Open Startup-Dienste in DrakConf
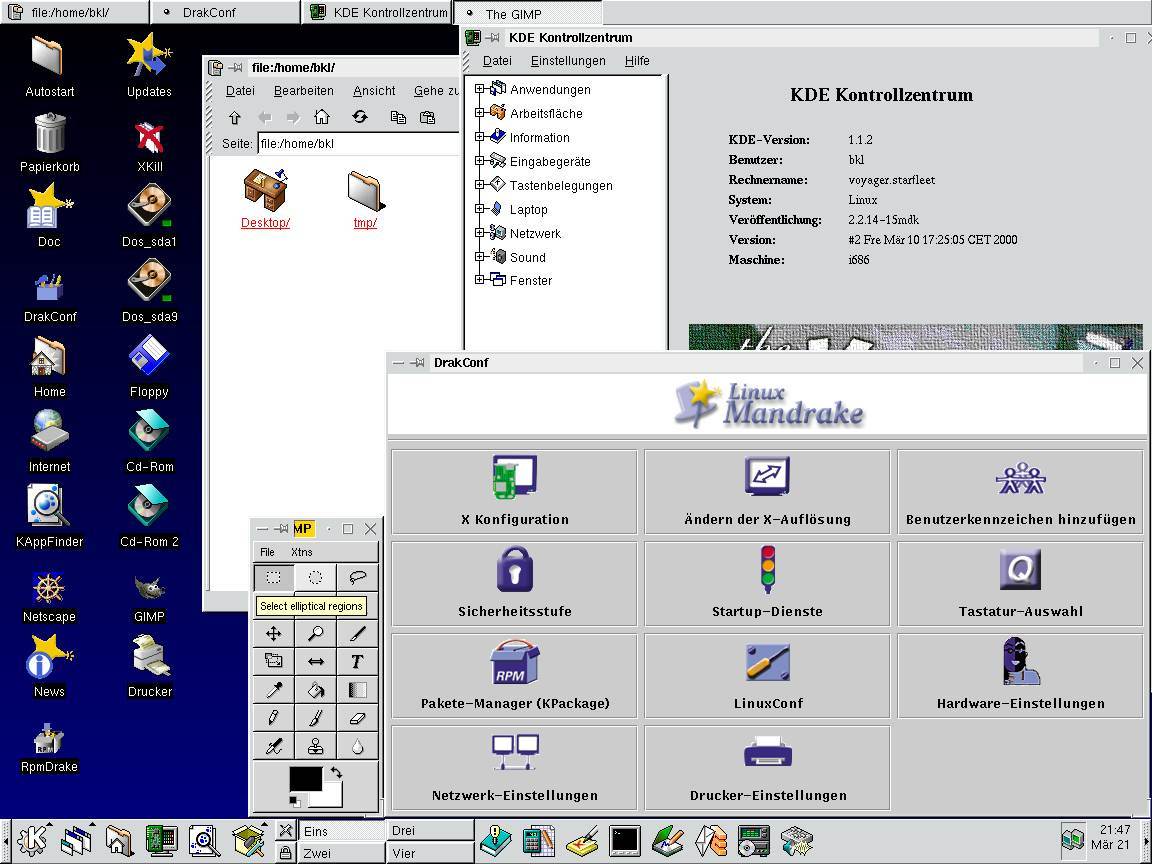This screenshot has width=1152, height=864. click(767, 583)
